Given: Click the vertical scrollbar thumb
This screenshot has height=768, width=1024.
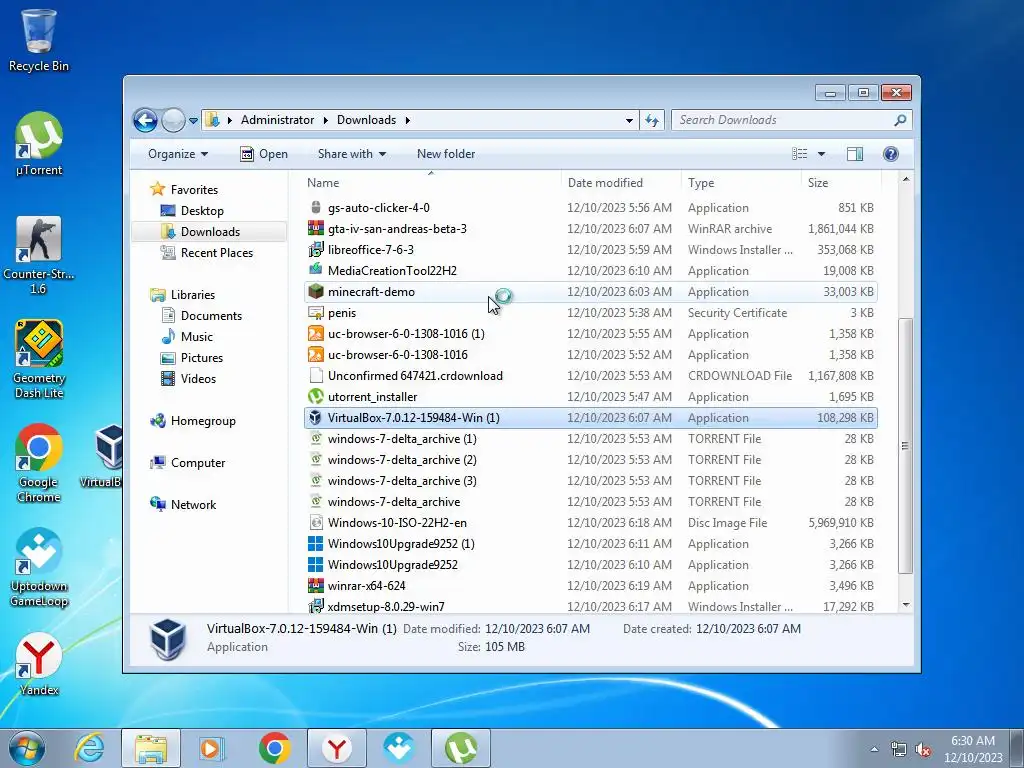Looking at the screenshot, I should pos(906,446).
